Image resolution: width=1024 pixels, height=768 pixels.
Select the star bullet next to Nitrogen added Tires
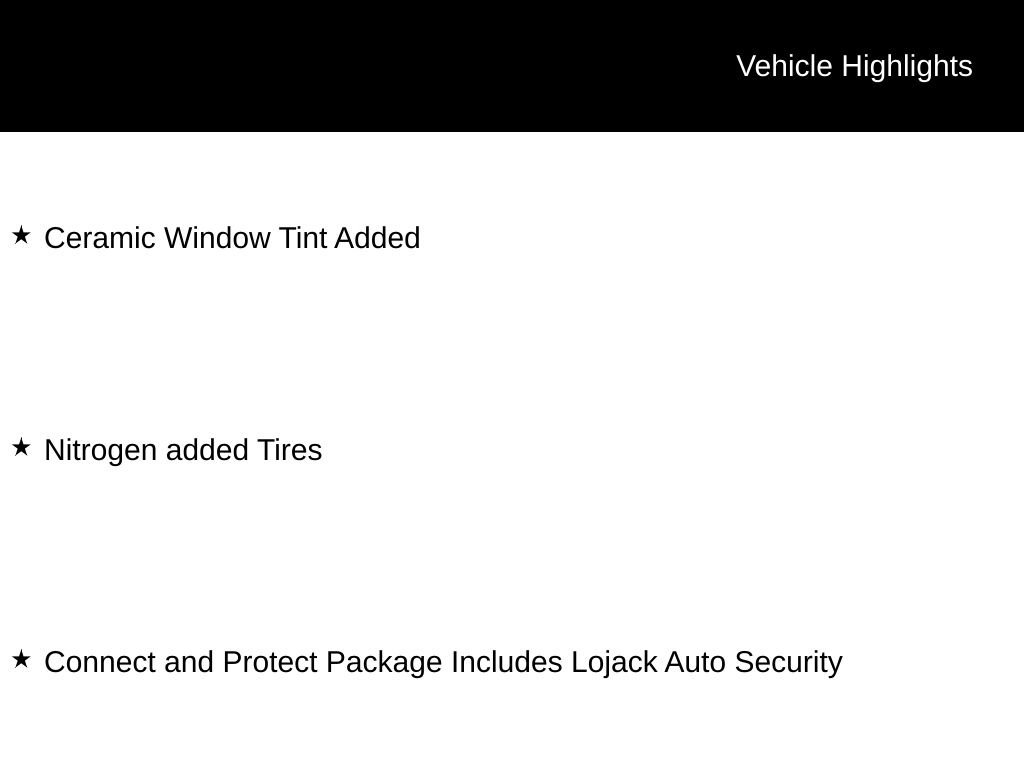[22, 448]
